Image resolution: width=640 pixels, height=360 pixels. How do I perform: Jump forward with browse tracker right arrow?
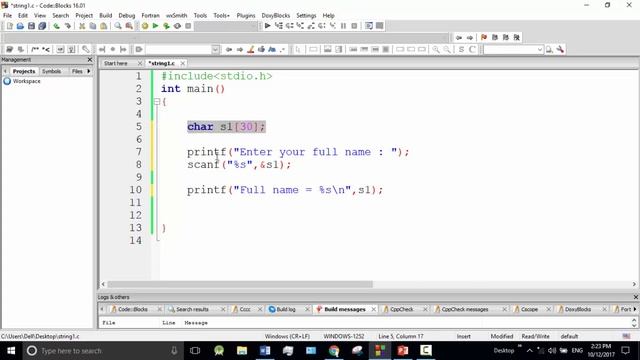[470, 38]
